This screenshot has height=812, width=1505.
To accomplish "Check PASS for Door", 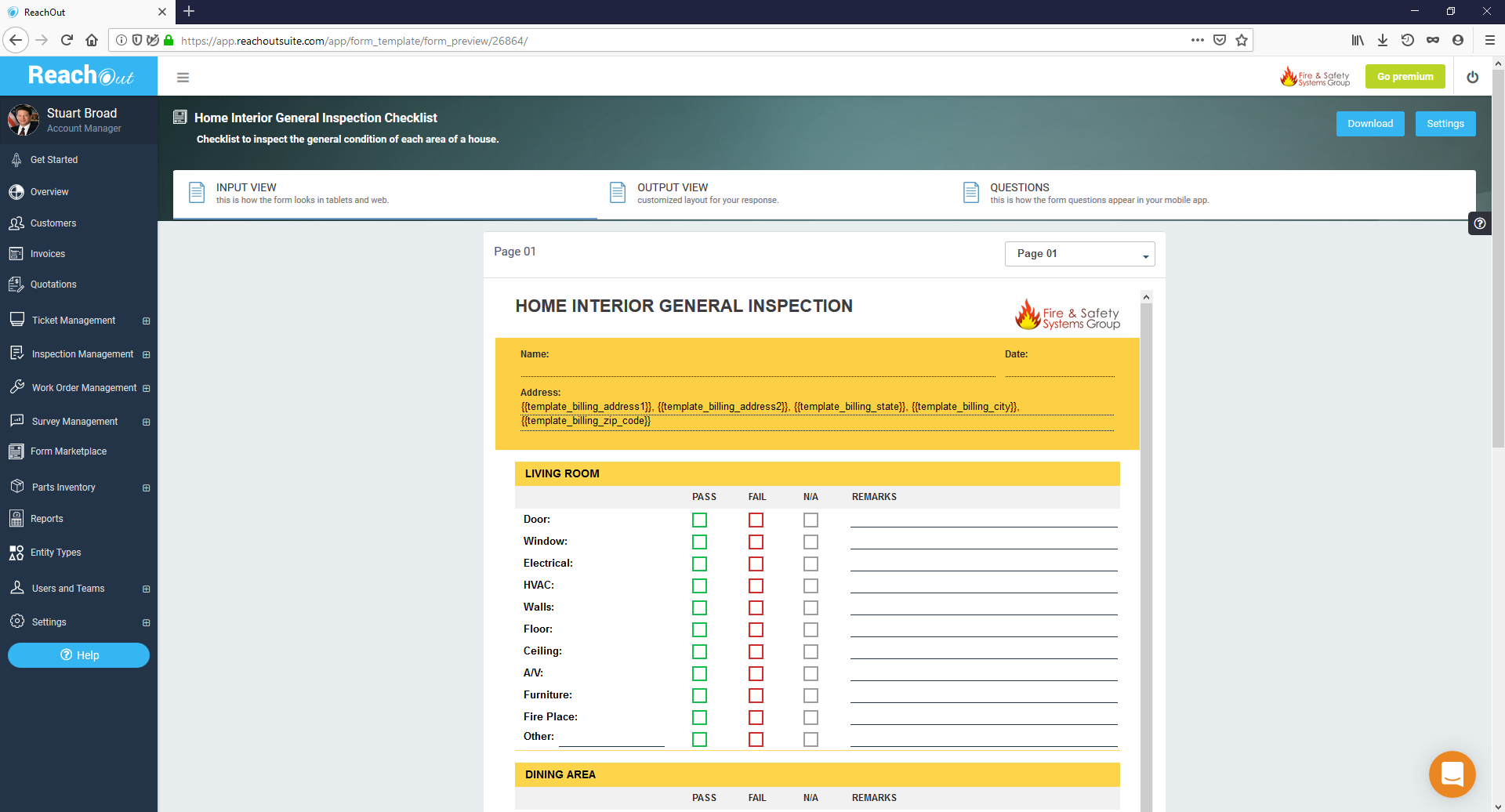I will (x=700, y=520).
